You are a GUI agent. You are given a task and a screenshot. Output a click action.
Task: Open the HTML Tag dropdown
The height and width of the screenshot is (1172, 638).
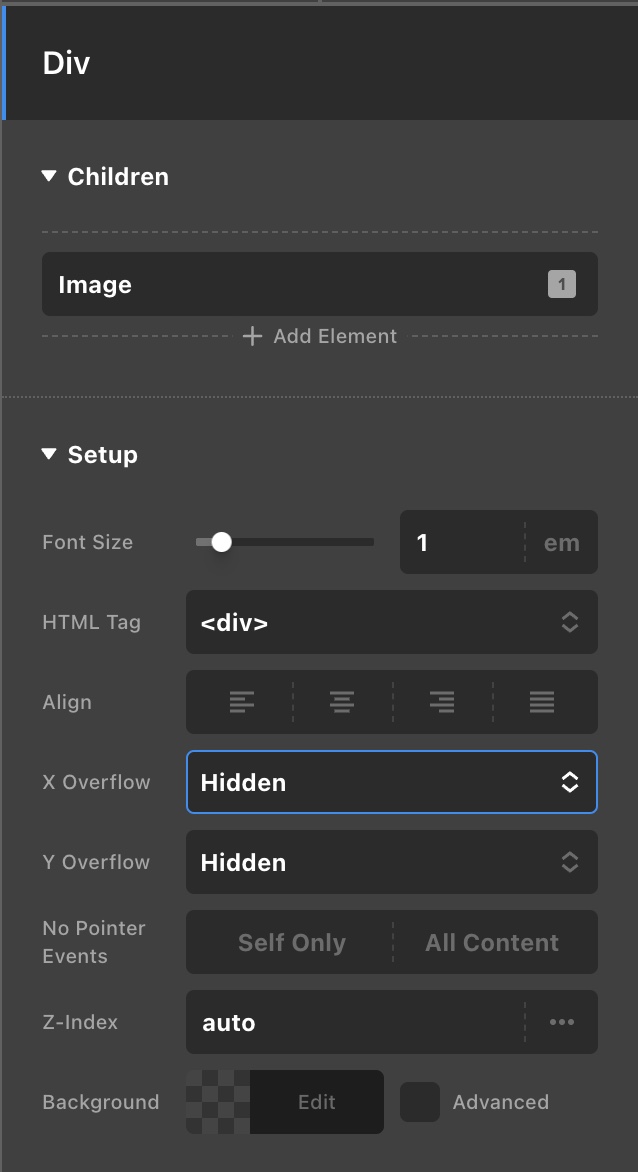pyautogui.click(x=391, y=622)
